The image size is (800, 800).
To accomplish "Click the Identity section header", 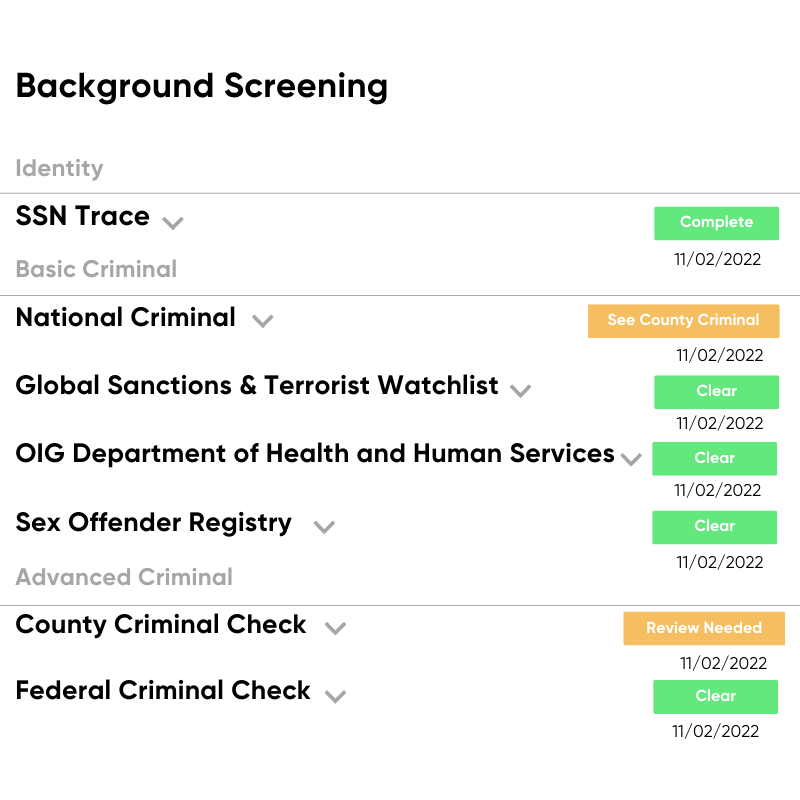I will (59, 169).
